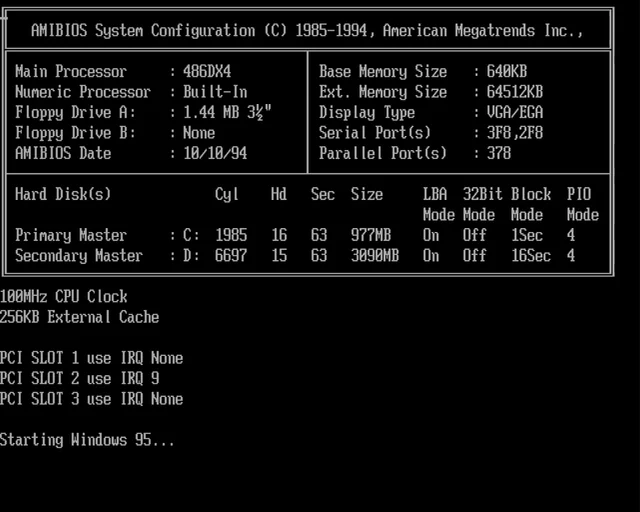
Task: Click the C: drive letter
Action: coord(191,236)
